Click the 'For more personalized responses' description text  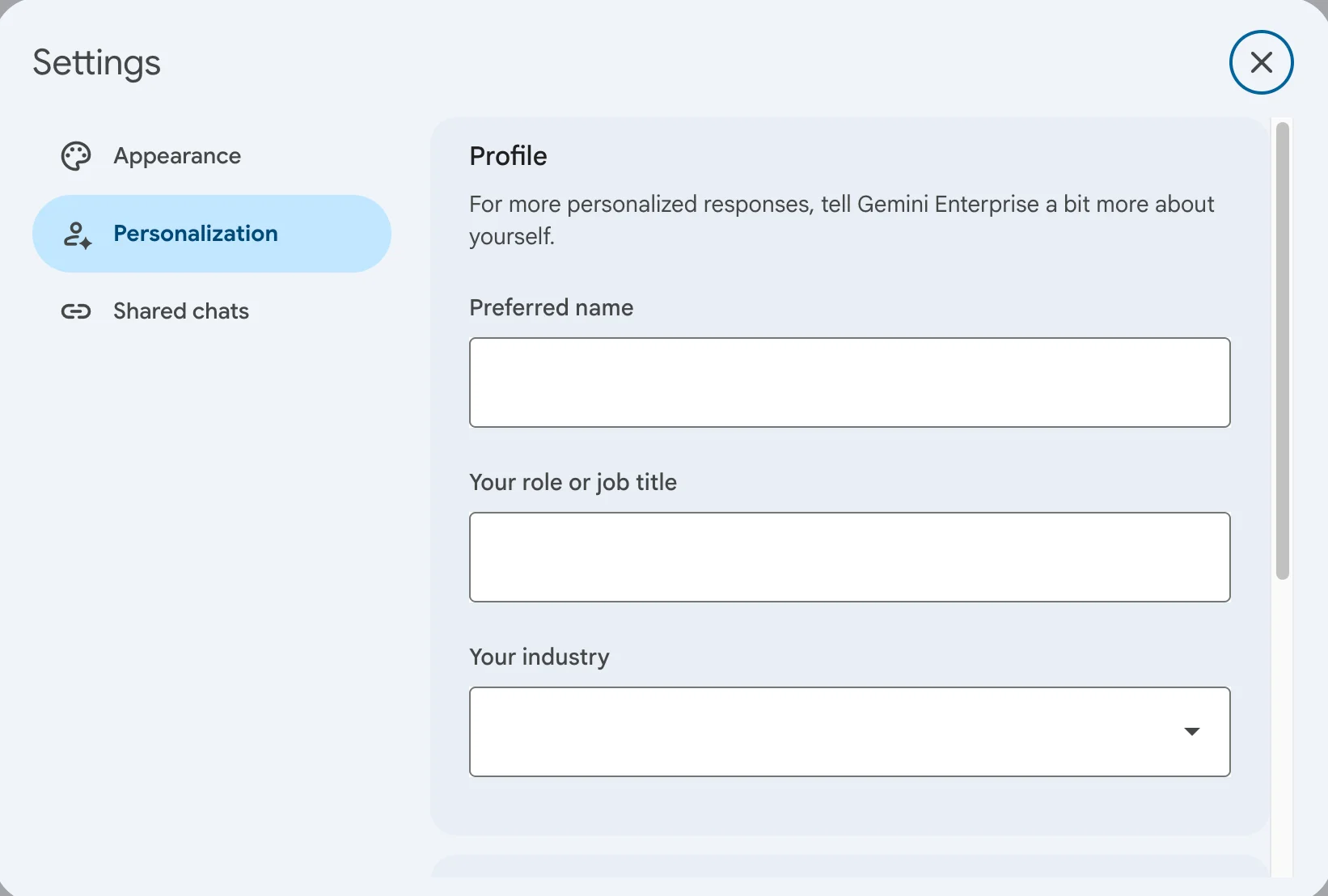point(841,220)
